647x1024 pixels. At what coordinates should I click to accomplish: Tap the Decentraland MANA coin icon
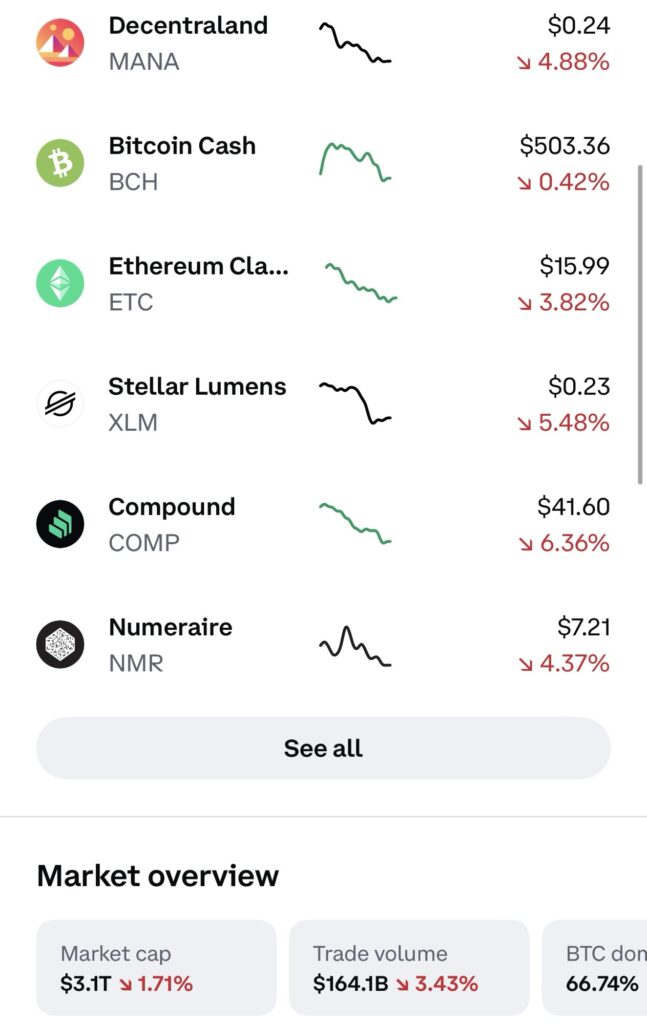coord(60,42)
